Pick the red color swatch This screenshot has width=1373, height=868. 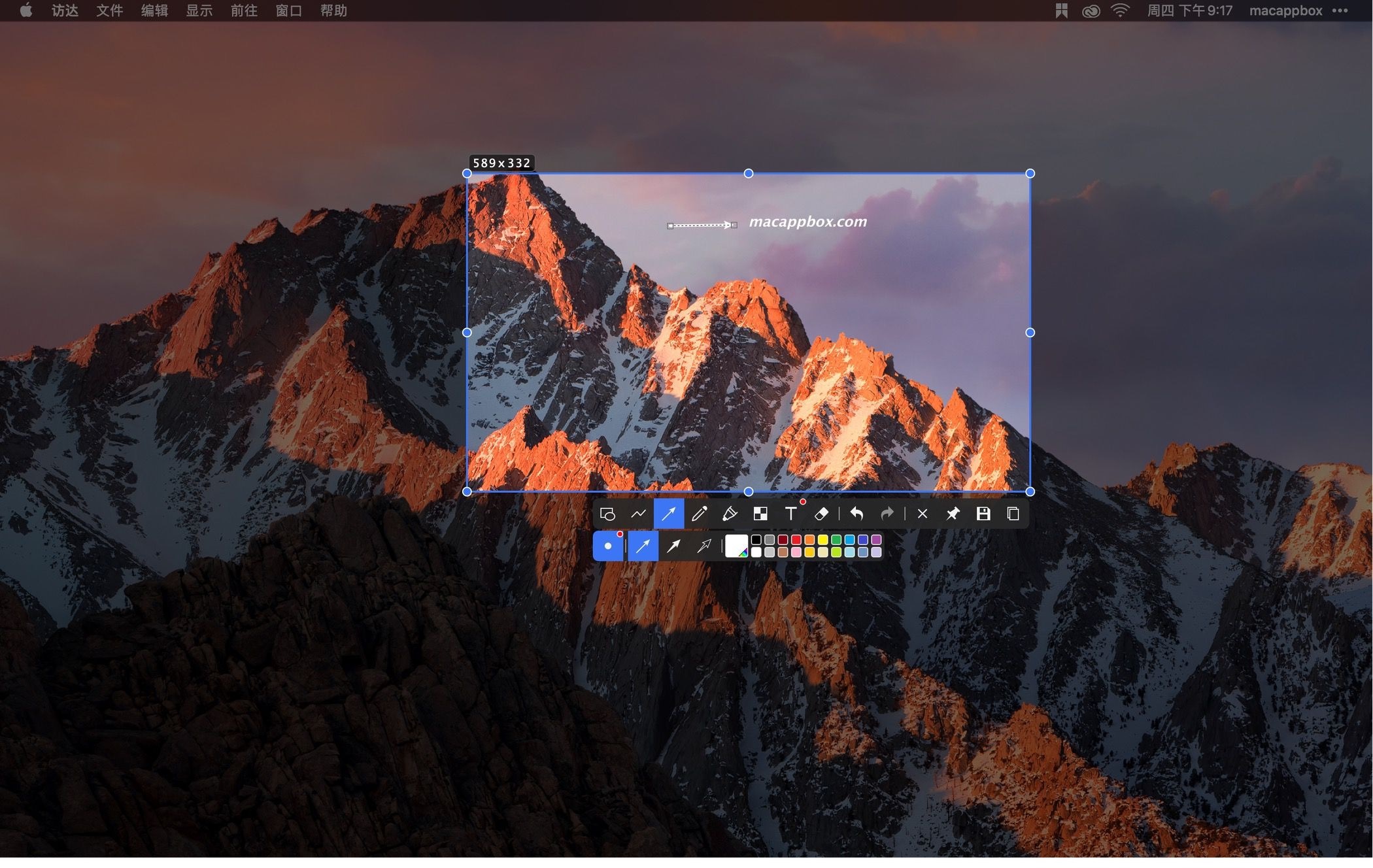pos(796,540)
